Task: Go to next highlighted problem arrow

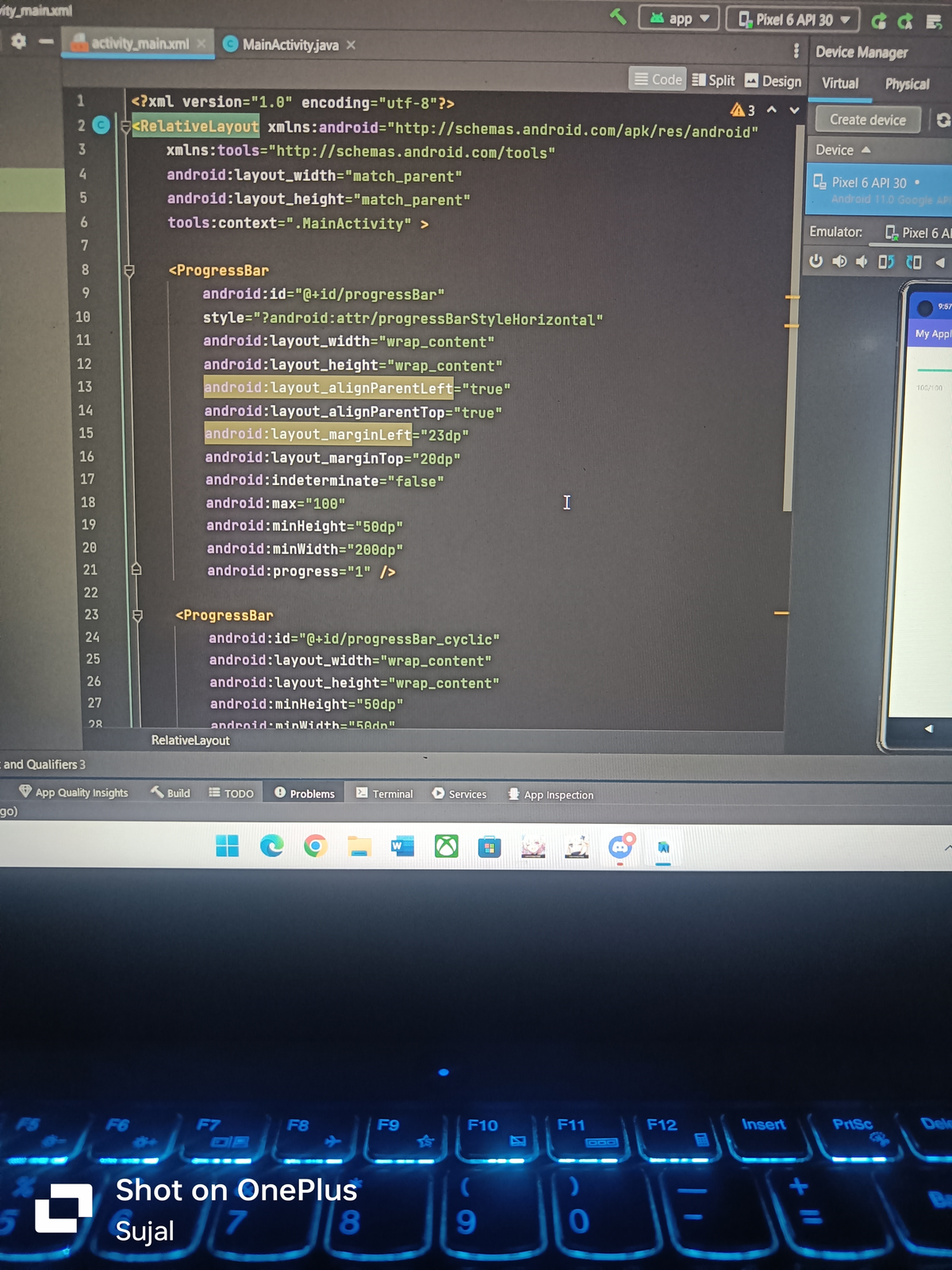Action: pos(794,110)
